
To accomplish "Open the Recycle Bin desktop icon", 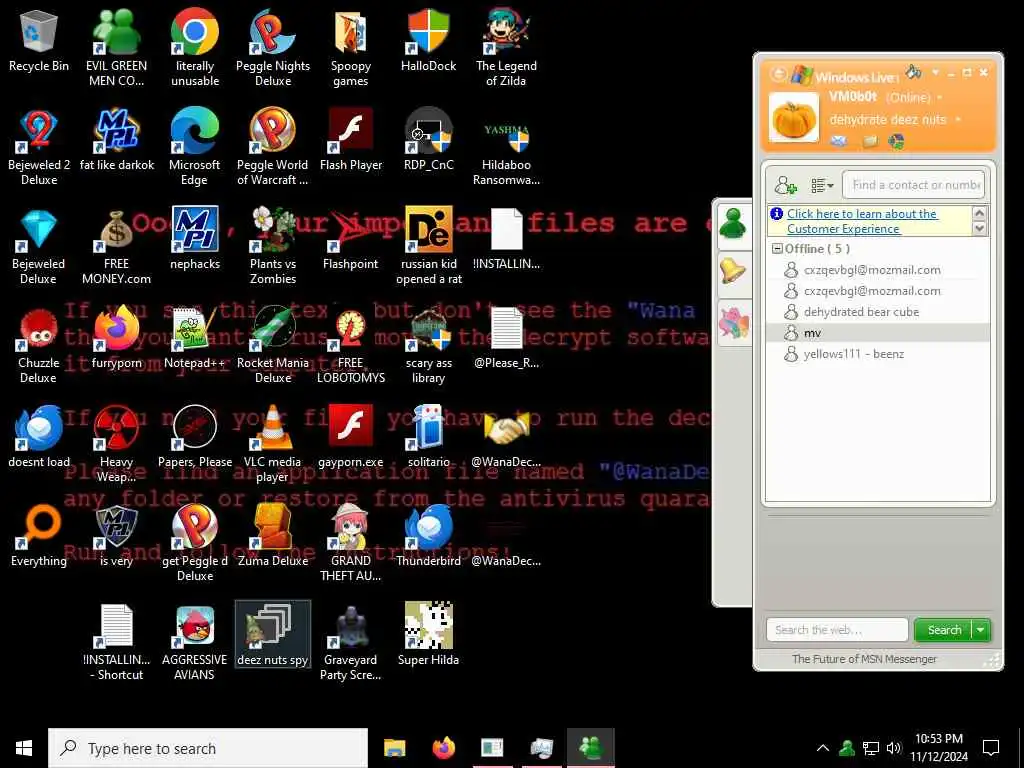I will 39,41.
